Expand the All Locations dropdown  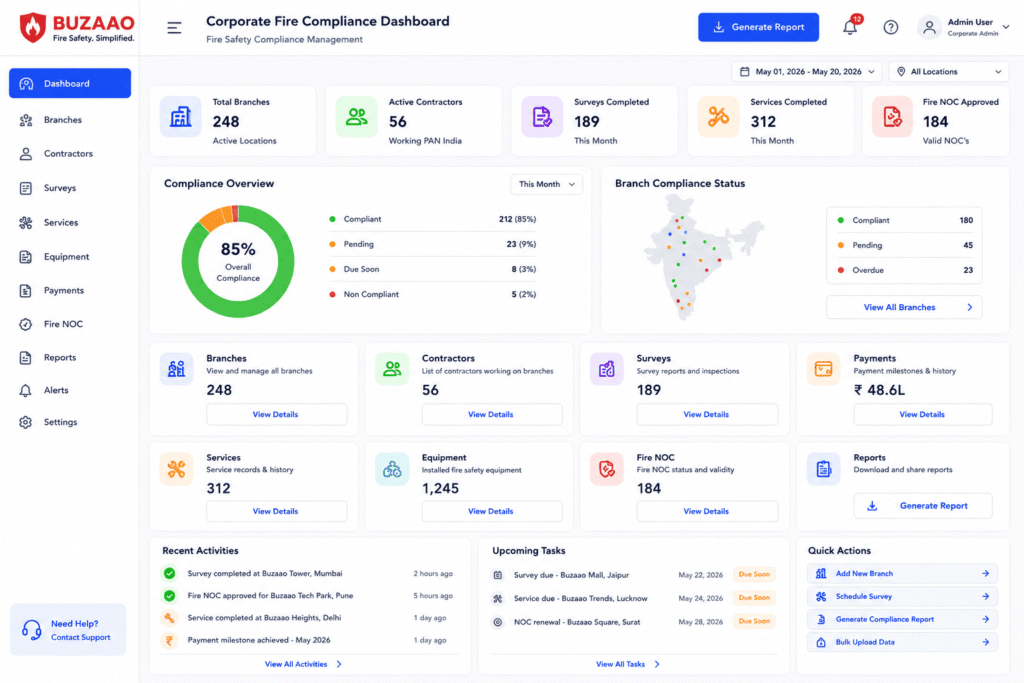pyautogui.click(x=949, y=72)
